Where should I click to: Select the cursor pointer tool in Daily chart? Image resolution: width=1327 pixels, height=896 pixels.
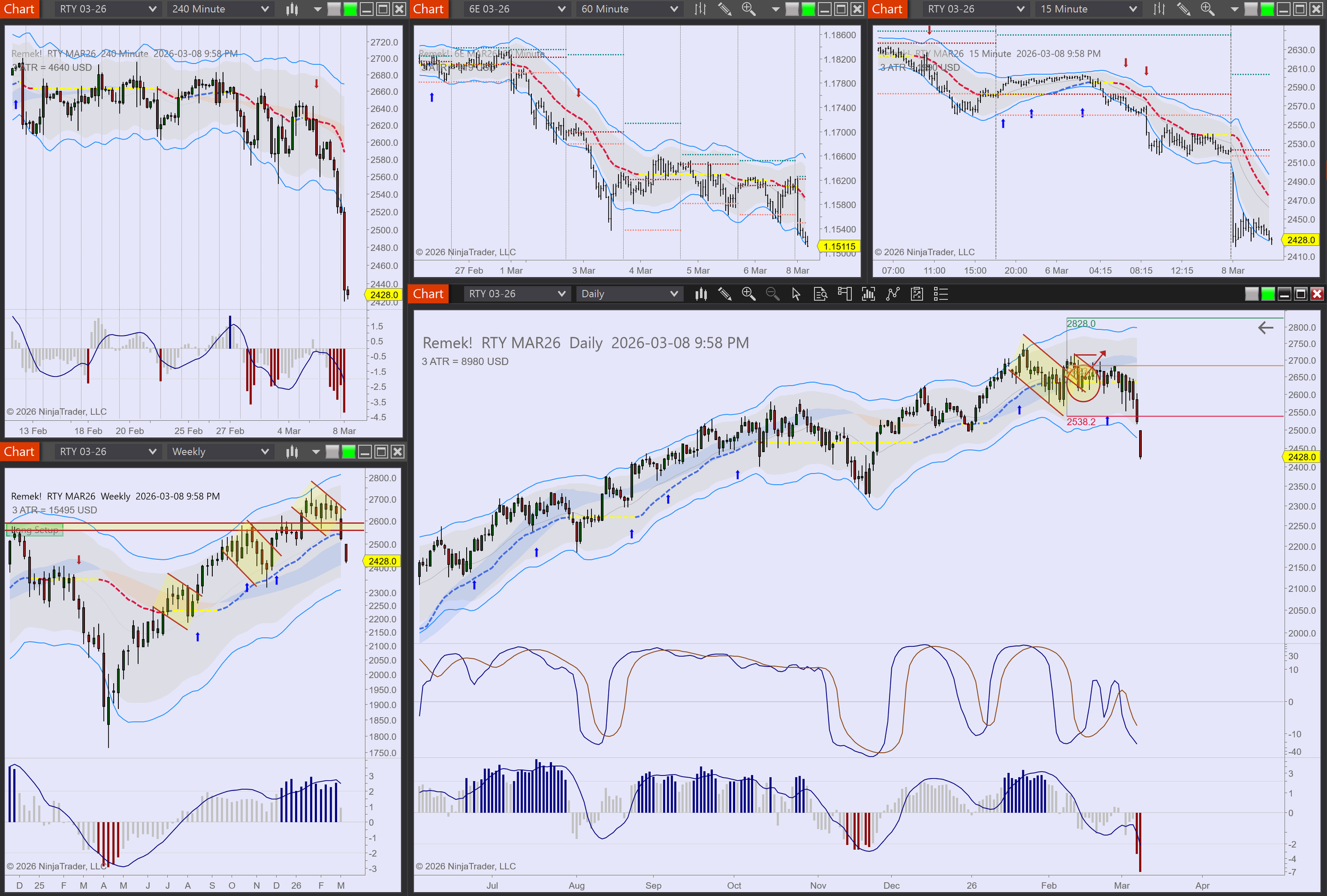(x=796, y=294)
